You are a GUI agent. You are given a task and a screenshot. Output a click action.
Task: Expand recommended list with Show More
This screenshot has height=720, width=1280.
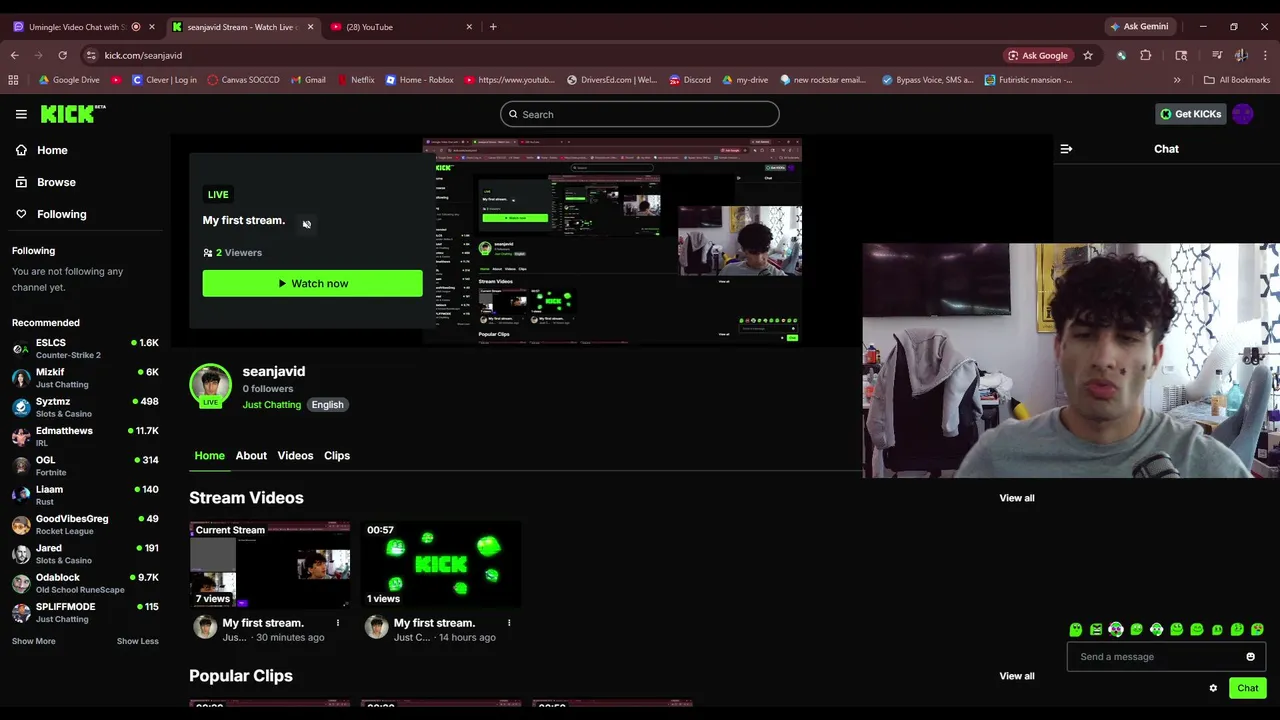(34, 641)
